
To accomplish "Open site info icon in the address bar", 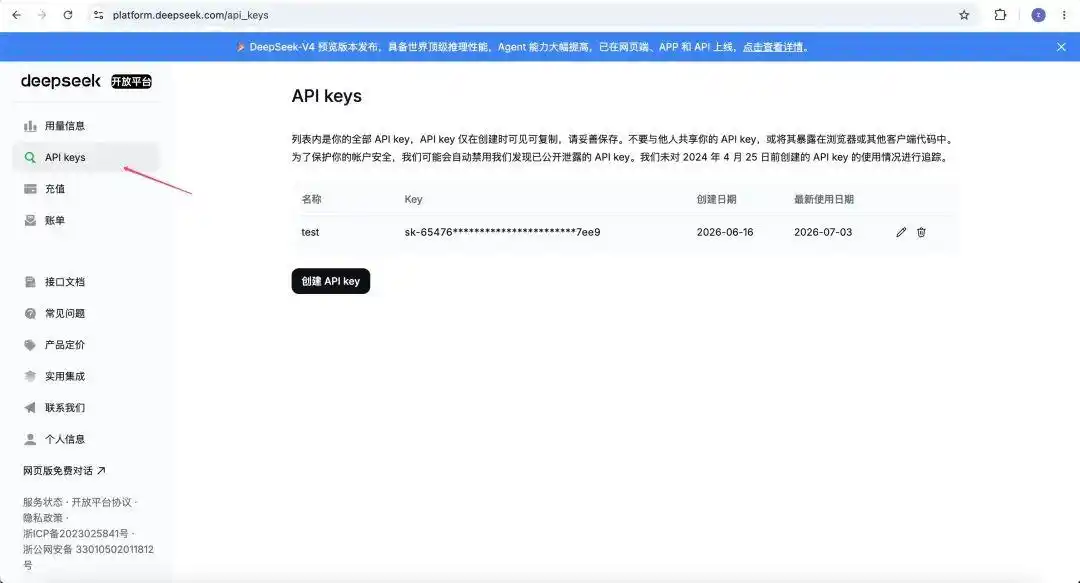I will pos(98,14).
